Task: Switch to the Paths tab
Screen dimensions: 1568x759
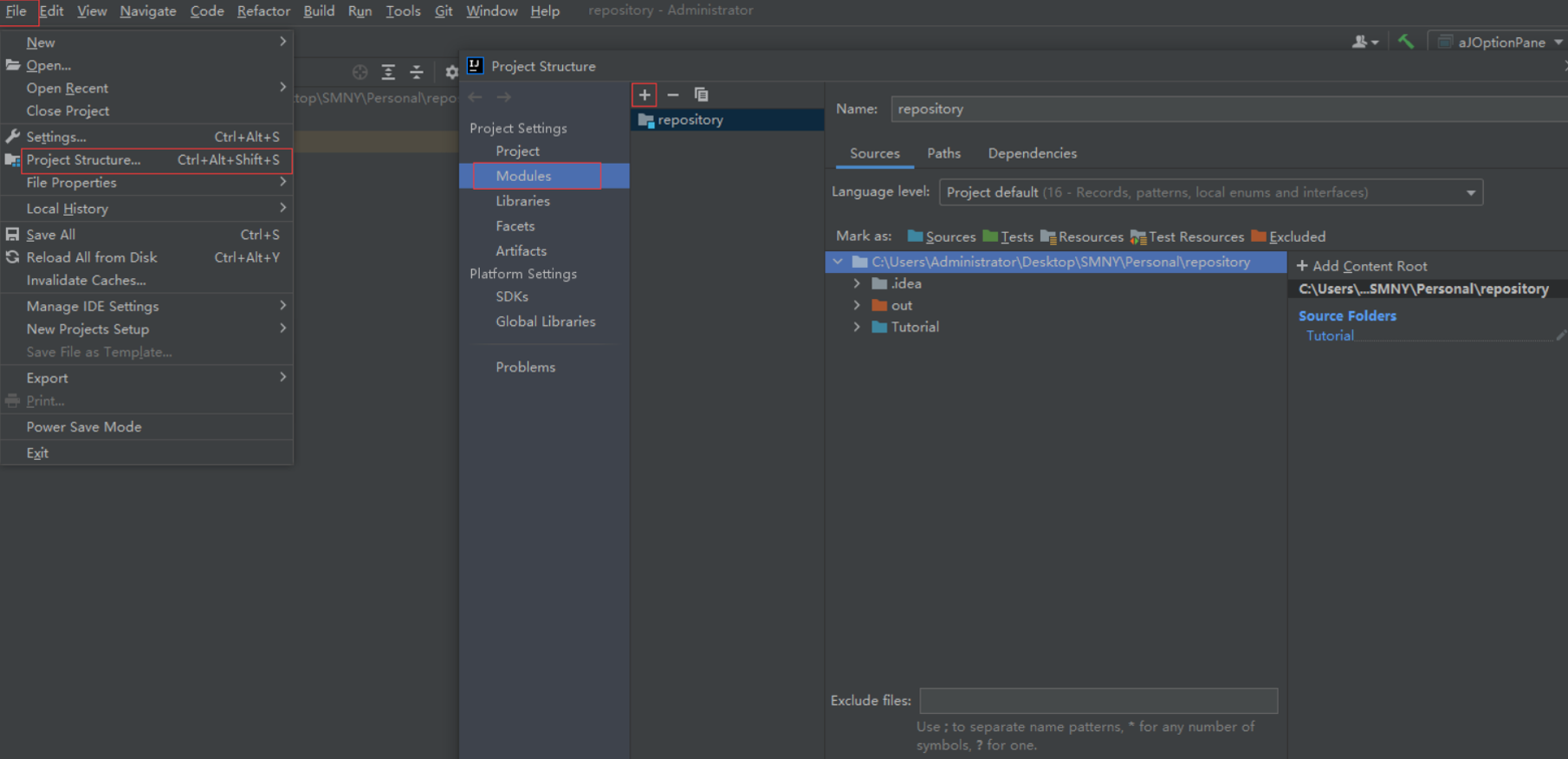Action: [x=944, y=153]
